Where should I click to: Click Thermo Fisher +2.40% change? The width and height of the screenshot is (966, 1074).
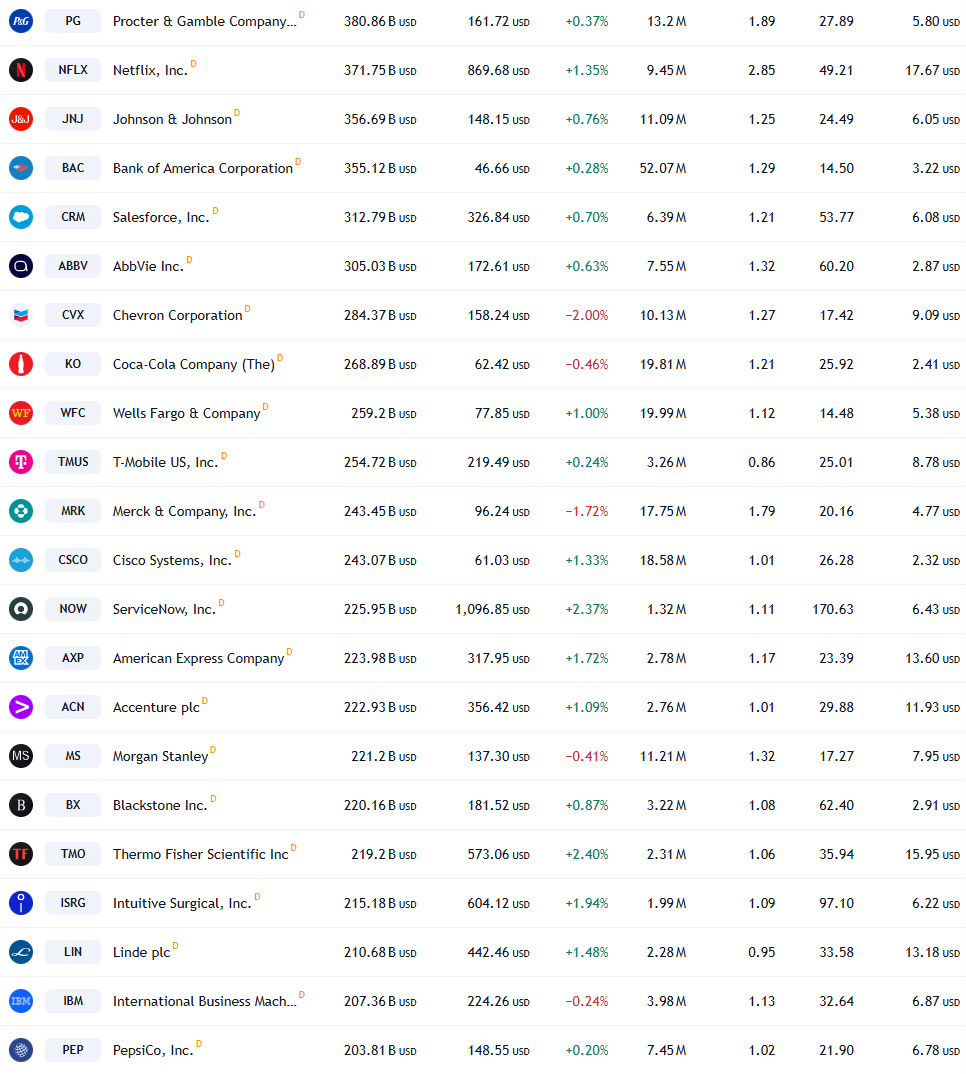click(x=586, y=854)
